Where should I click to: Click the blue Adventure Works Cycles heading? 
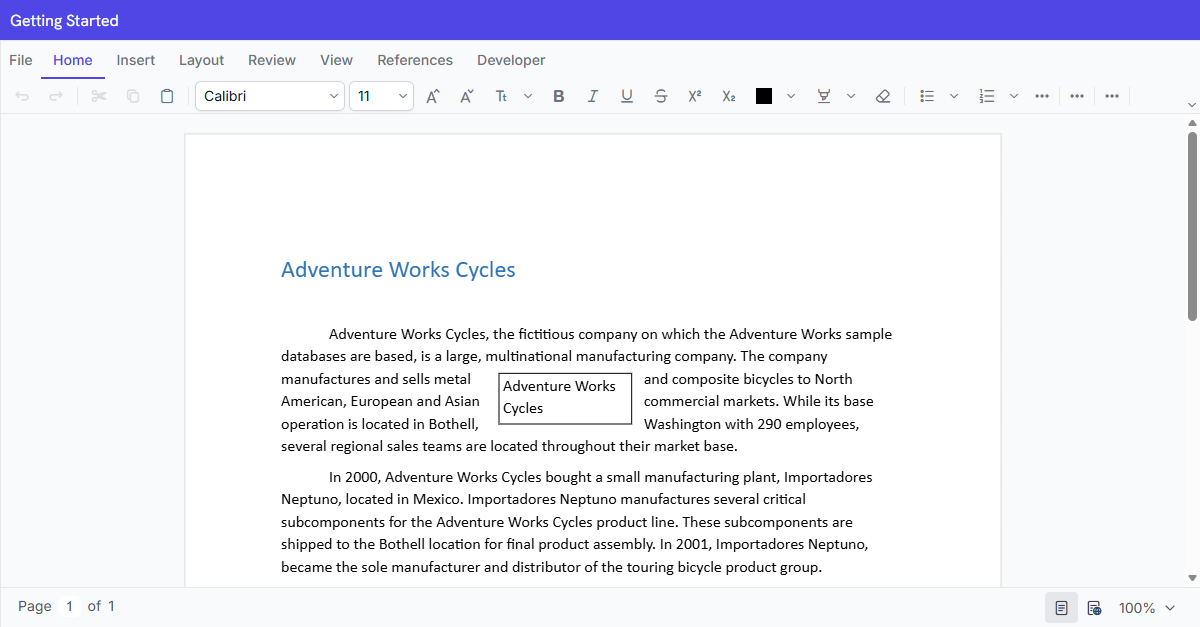click(x=398, y=270)
